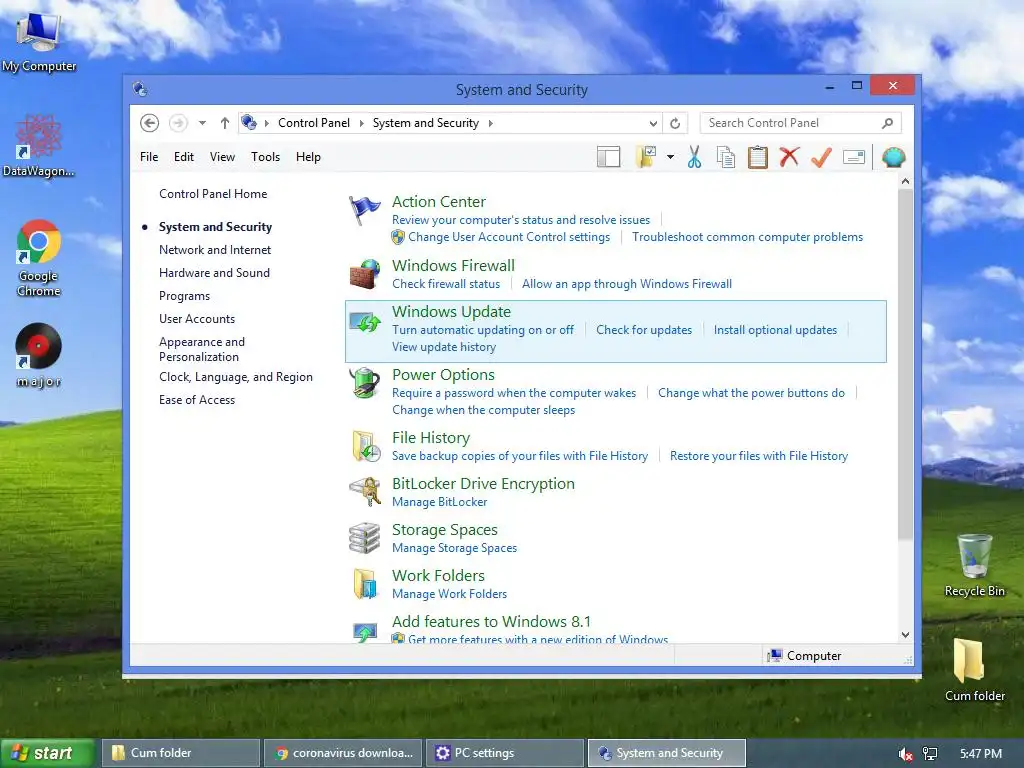
Task: Click the scrollbar up arrow
Action: (905, 182)
